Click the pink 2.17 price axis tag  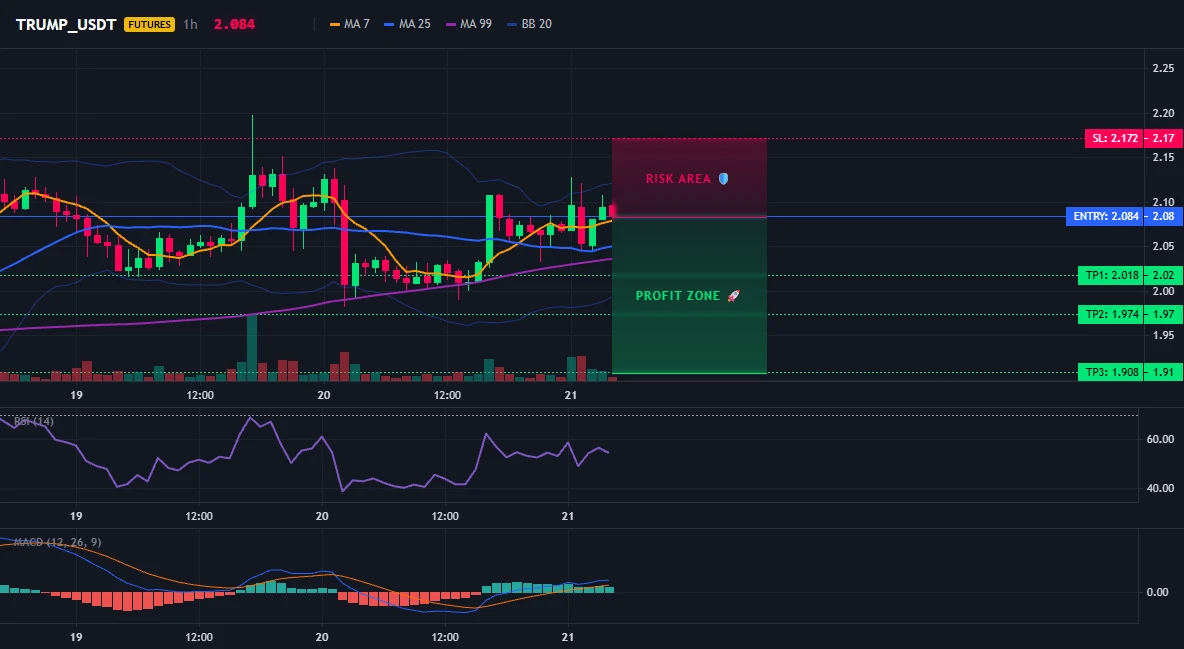coord(1164,138)
